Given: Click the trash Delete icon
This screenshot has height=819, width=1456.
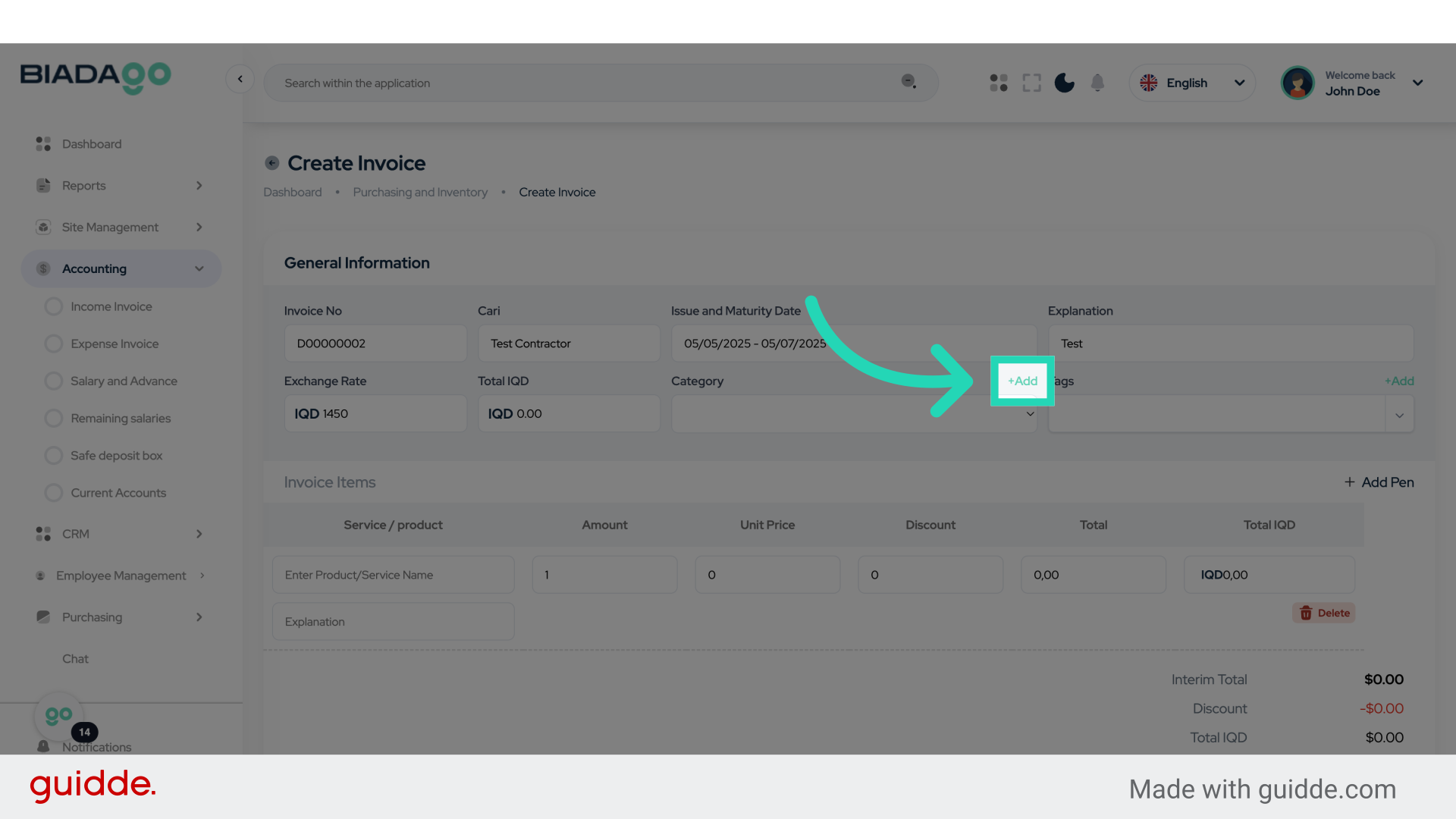Looking at the screenshot, I should [x=1306, y=613].
